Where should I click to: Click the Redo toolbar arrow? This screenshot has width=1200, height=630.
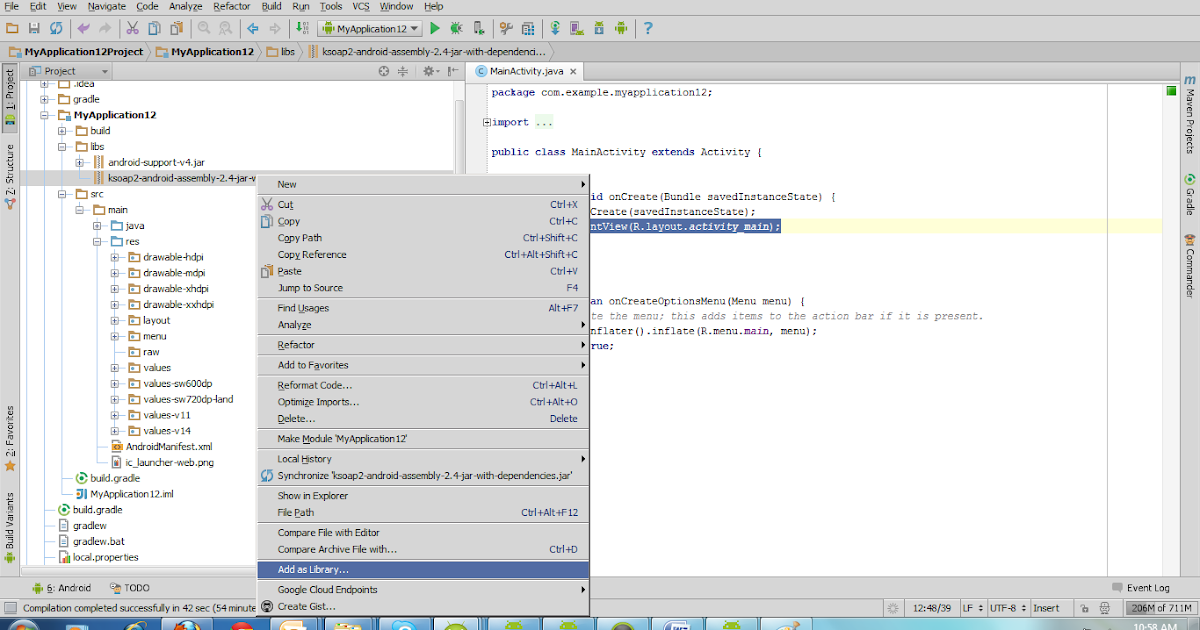pos(104,29)
